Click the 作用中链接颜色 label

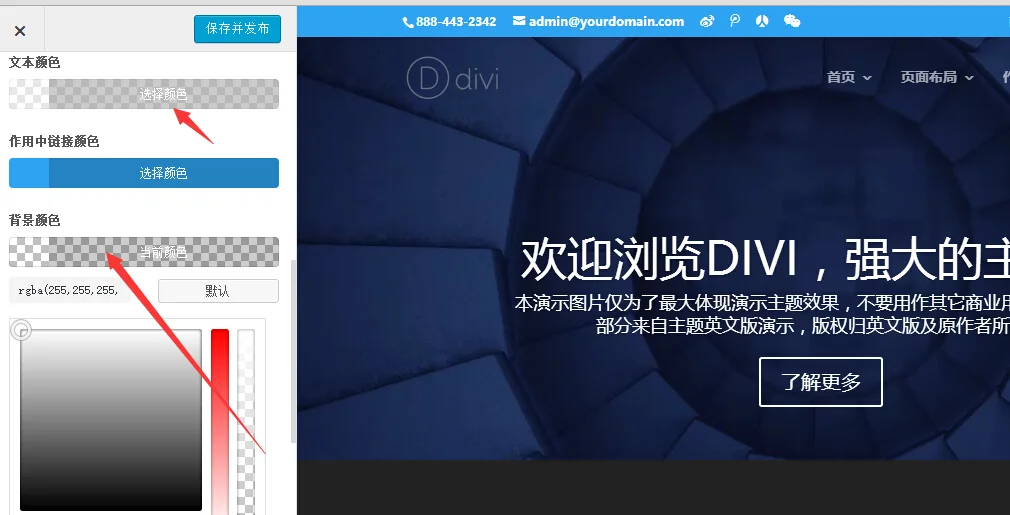point(54,142)
